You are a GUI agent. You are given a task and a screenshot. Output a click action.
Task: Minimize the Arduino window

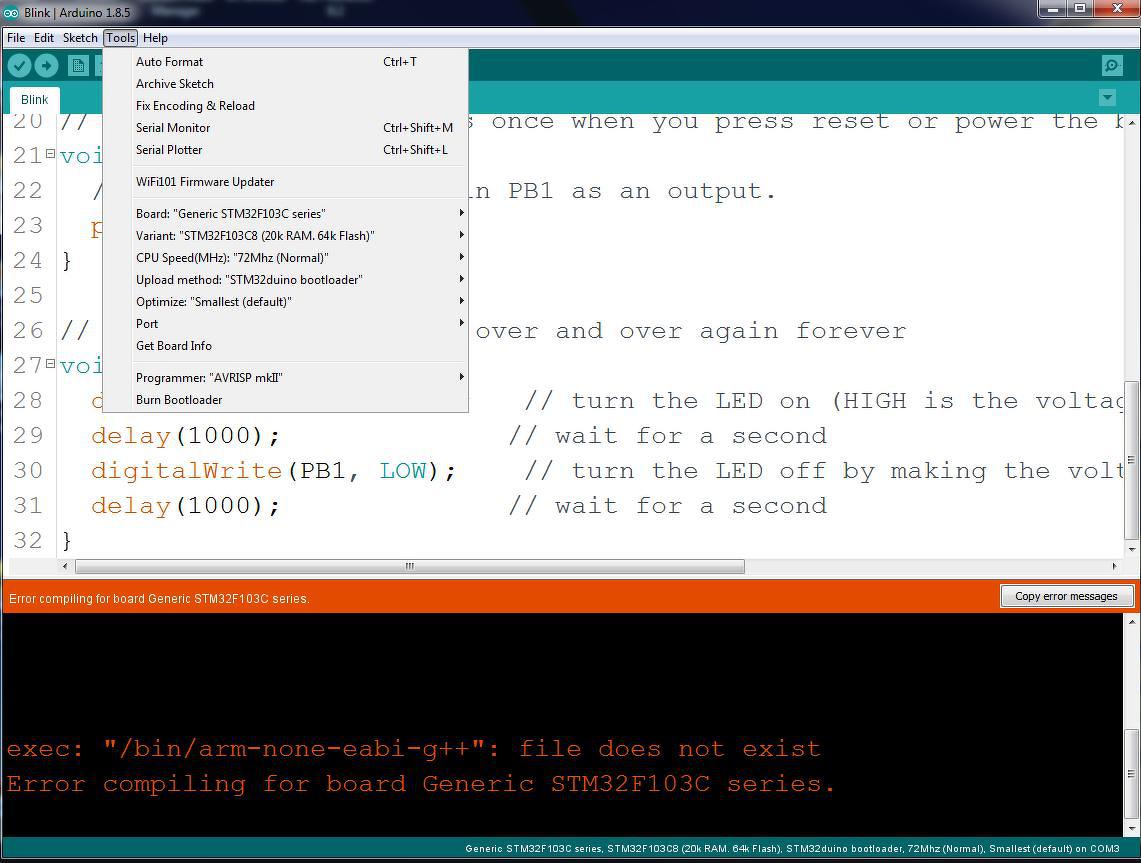tap(1051, 9)
